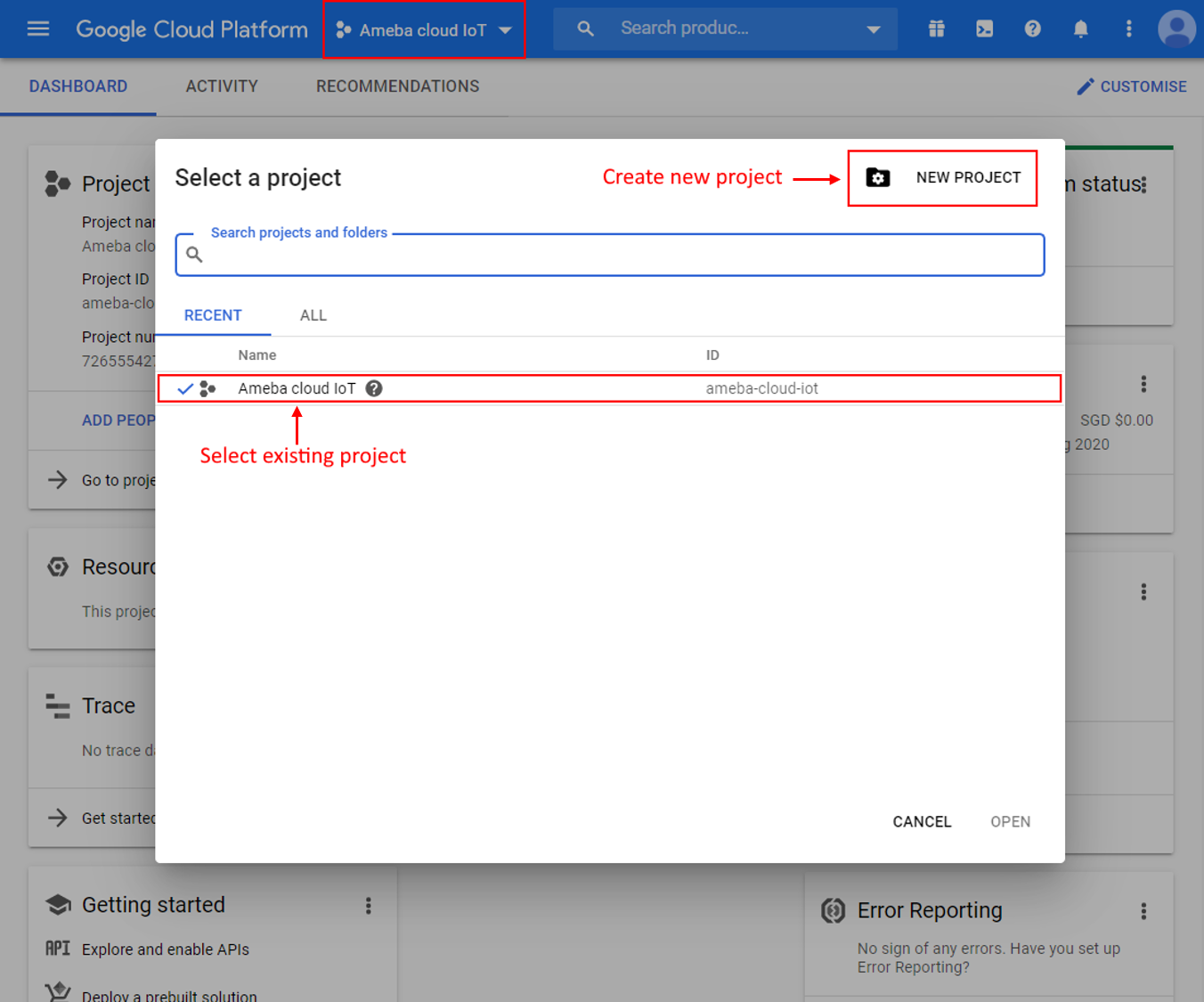Click the new project folder icon
The width and height of the screenshot is (1204, 1002).
(x=878, y=177)
